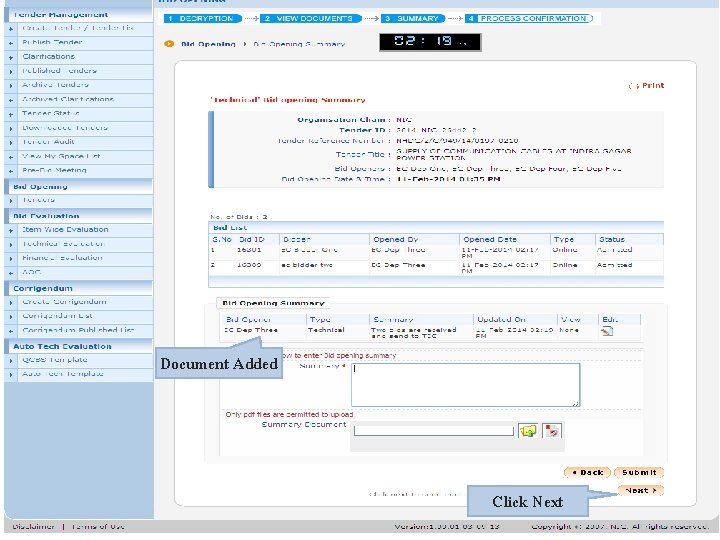Click the arrow icon beside Tender Audit

(11, 143)
